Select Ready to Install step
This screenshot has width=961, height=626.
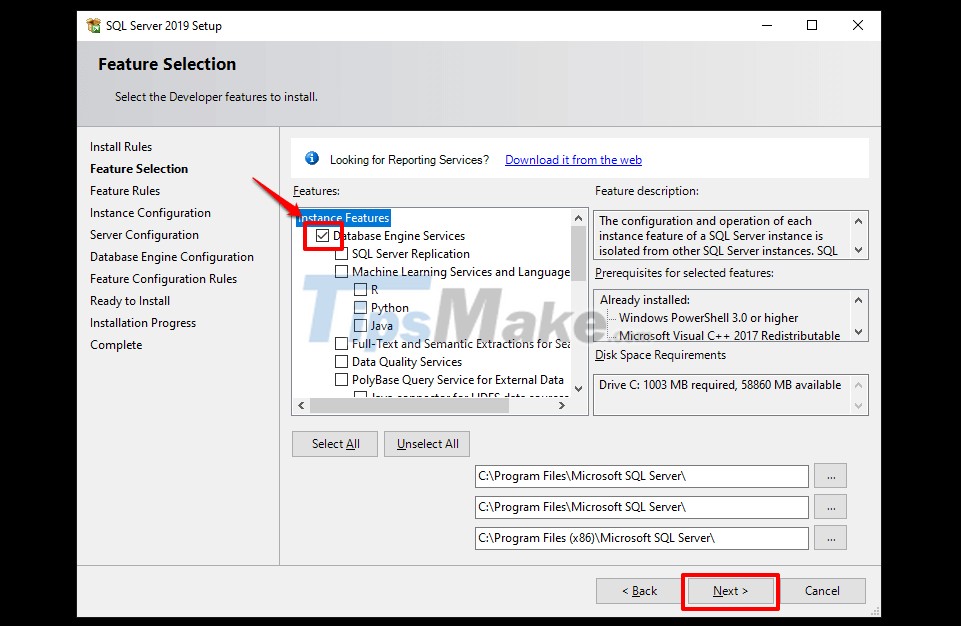(130, 301)
